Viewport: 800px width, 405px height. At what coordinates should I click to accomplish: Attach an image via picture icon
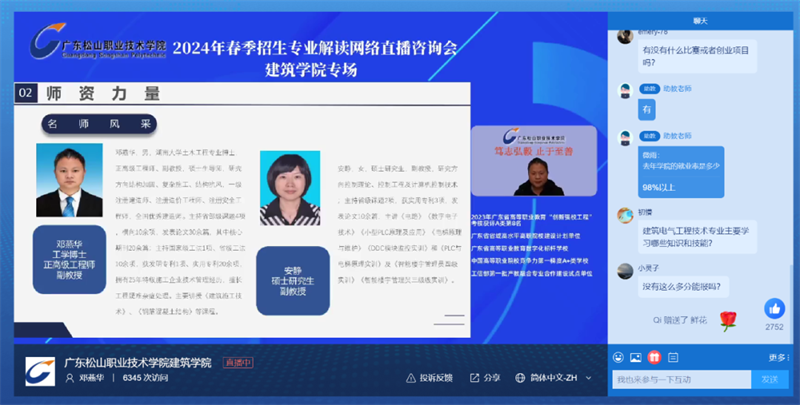636,358
